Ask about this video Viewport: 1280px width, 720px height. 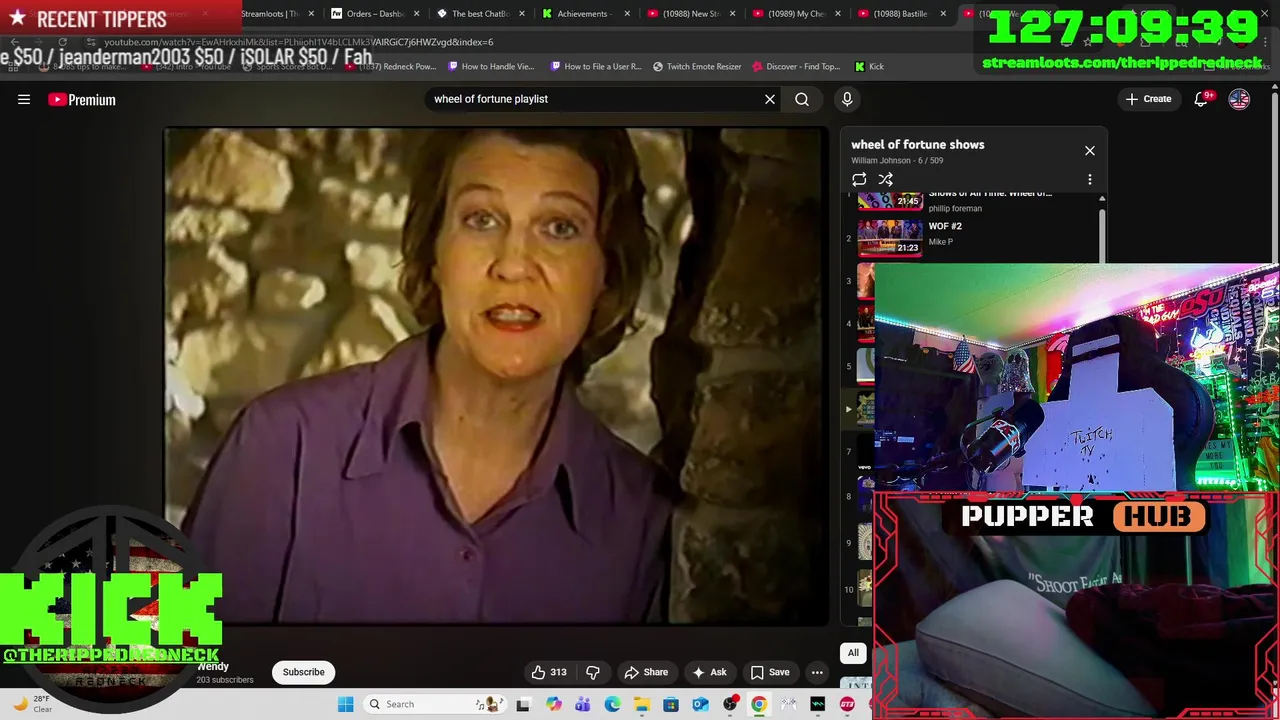coord(709,672)
